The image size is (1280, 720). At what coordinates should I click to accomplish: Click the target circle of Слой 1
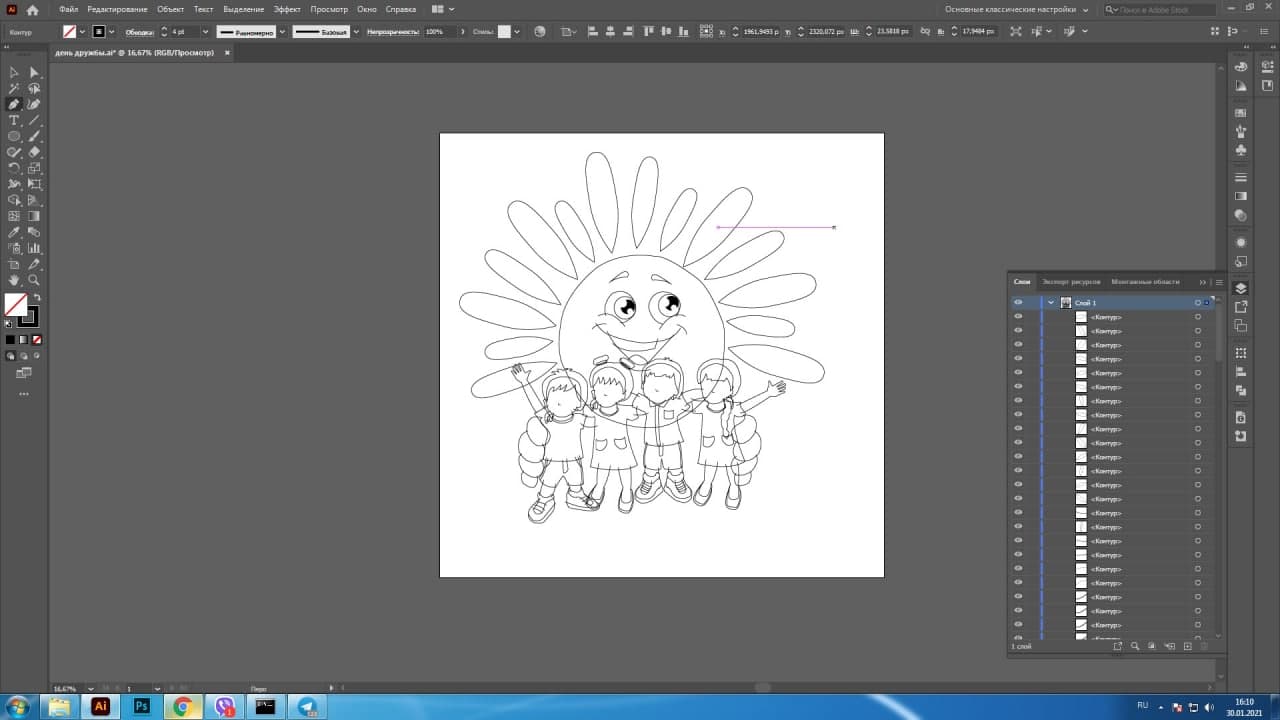[x=1198, y=302]
